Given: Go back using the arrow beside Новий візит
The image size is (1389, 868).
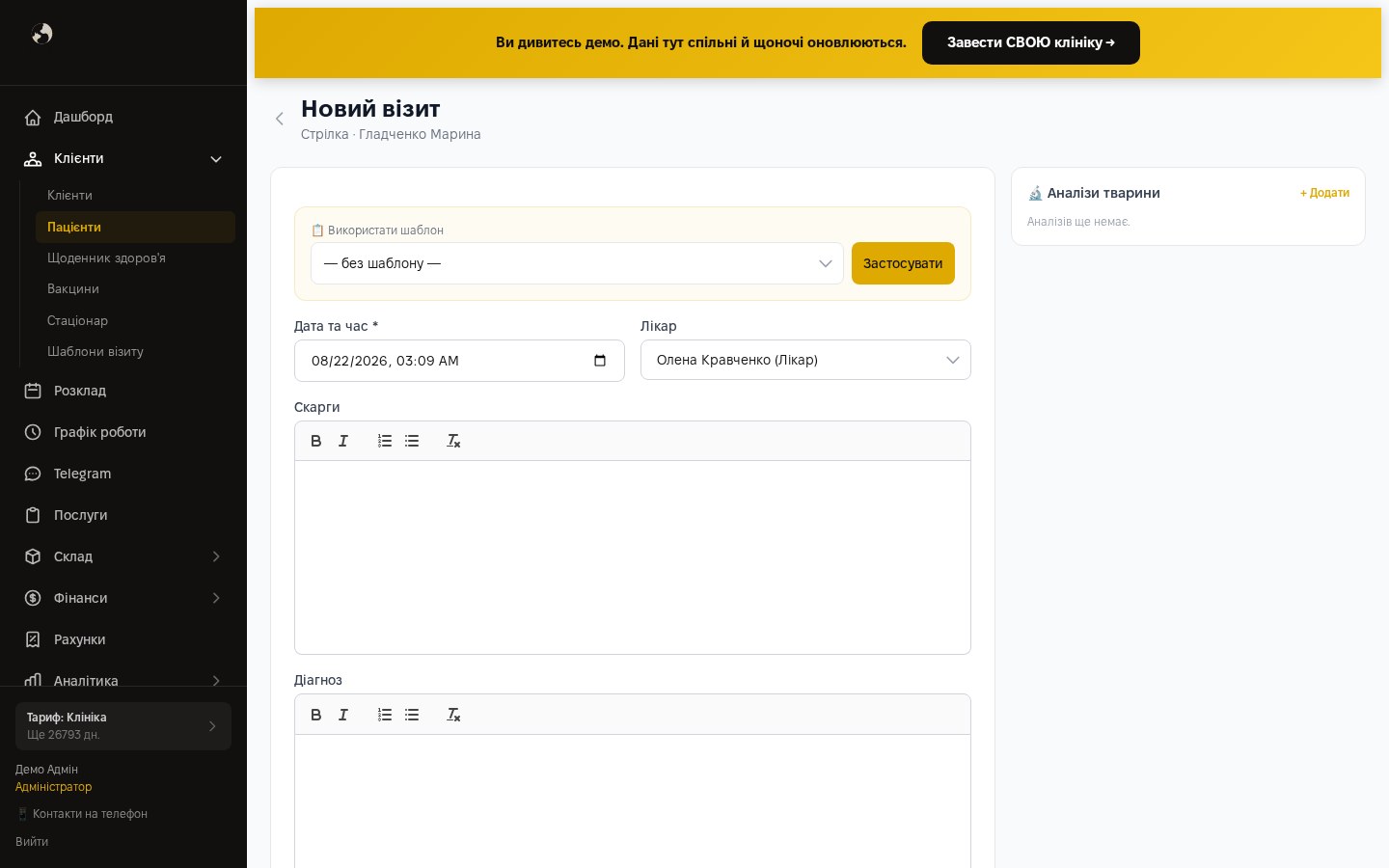Looking at the screenshot, I should click(x=280, y=119).
